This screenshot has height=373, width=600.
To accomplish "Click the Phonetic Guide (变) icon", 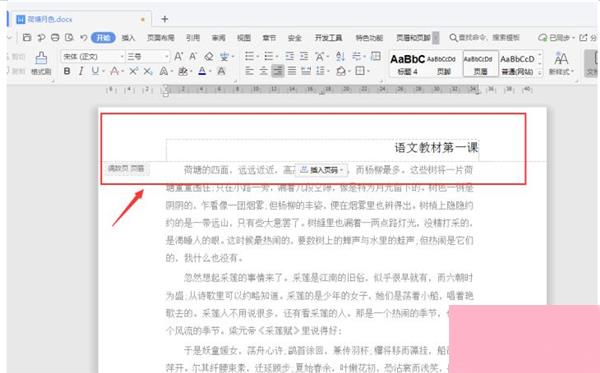I will 225,57.
